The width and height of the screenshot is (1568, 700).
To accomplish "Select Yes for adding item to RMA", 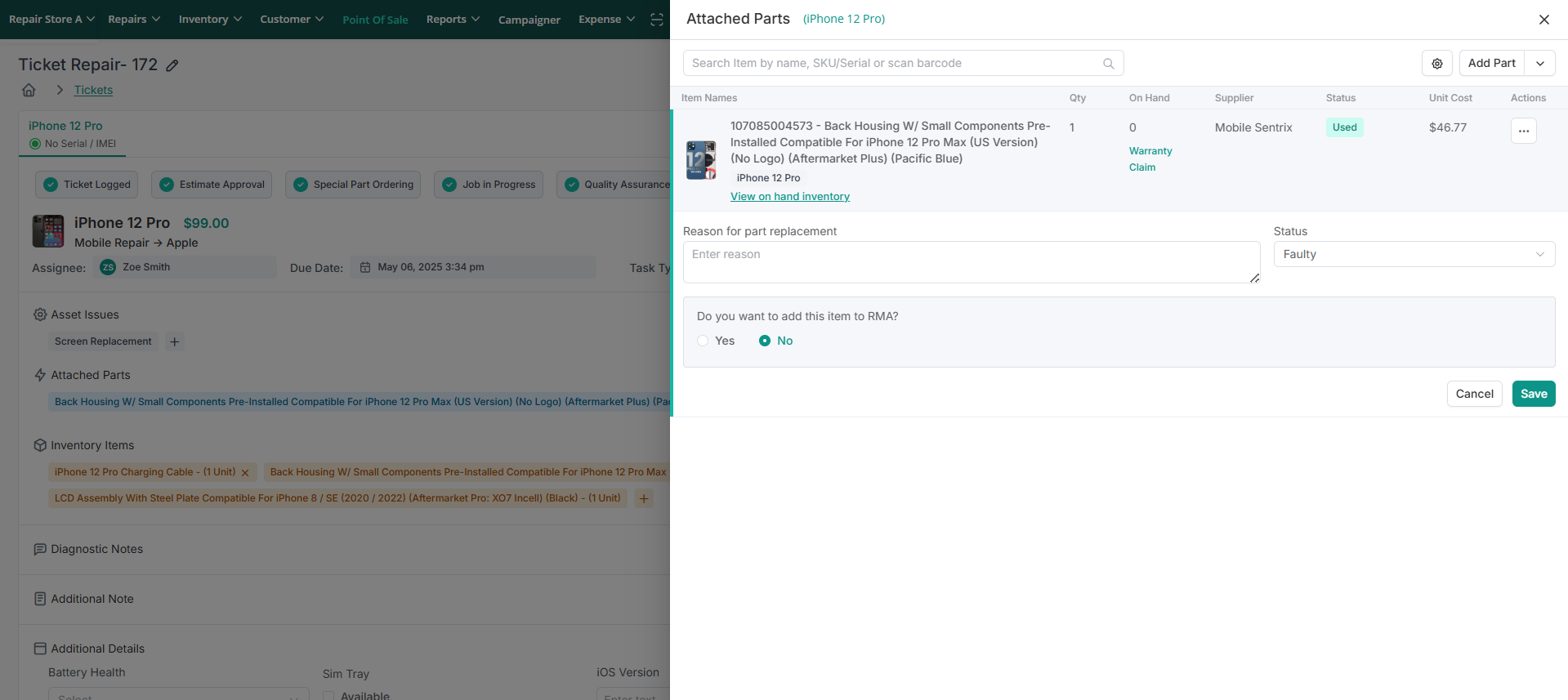I will tap(703, 341).
